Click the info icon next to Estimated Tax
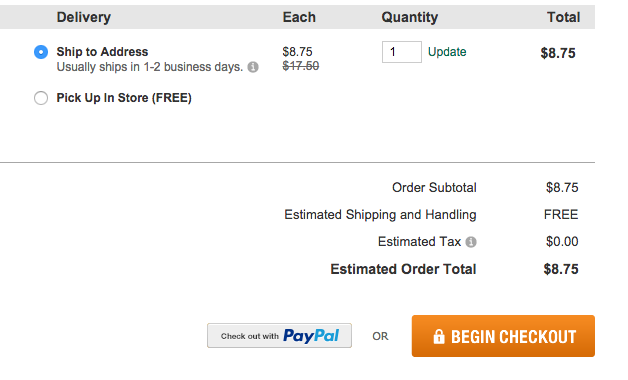 coord(471,242)
